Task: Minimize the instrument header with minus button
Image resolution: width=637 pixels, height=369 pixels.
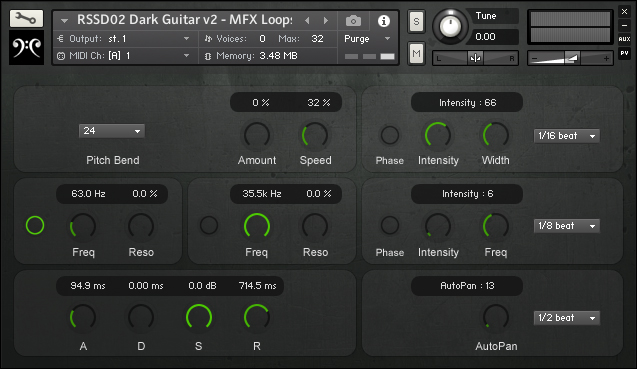Action: coord(624,25)
